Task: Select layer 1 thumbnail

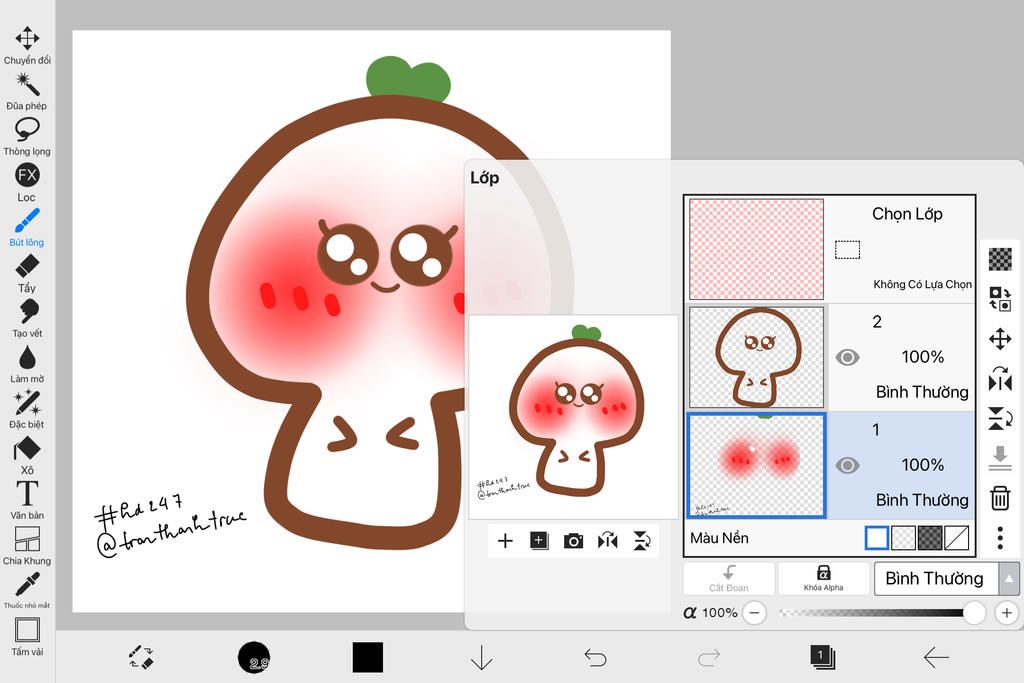Action: click(756, 465)
